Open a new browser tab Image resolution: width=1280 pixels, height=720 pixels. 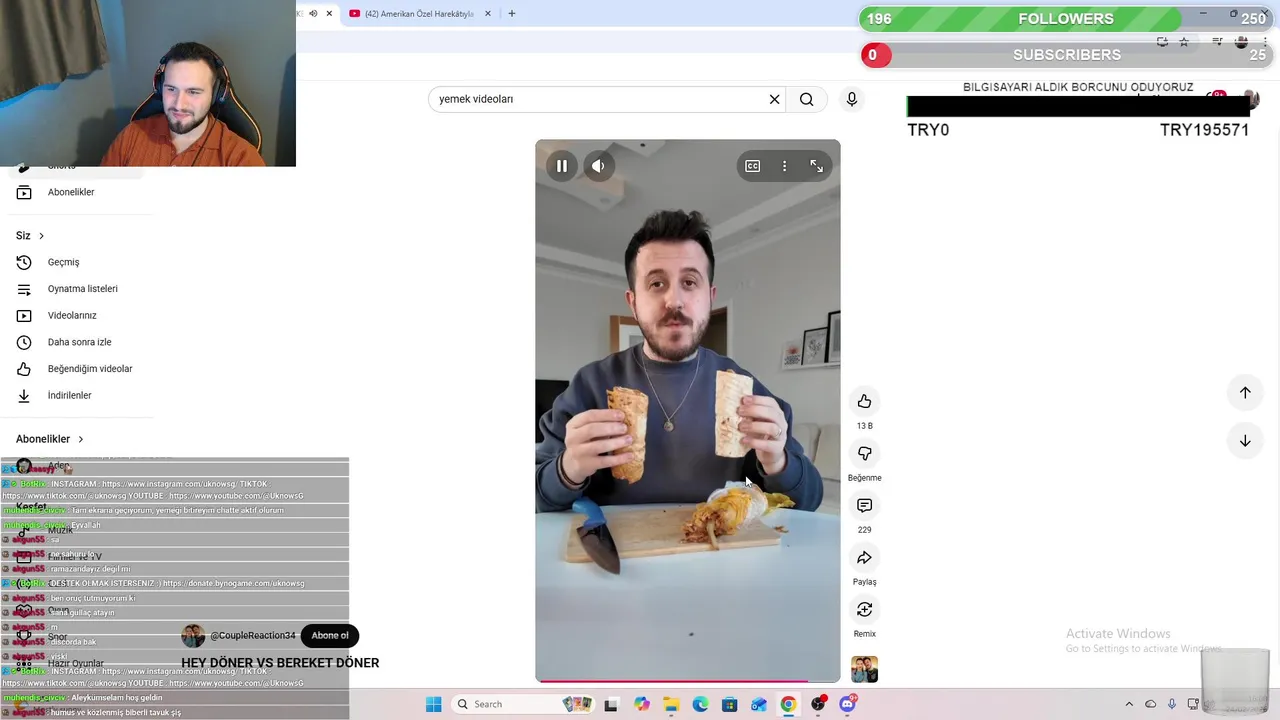click(x=512, y=14)
